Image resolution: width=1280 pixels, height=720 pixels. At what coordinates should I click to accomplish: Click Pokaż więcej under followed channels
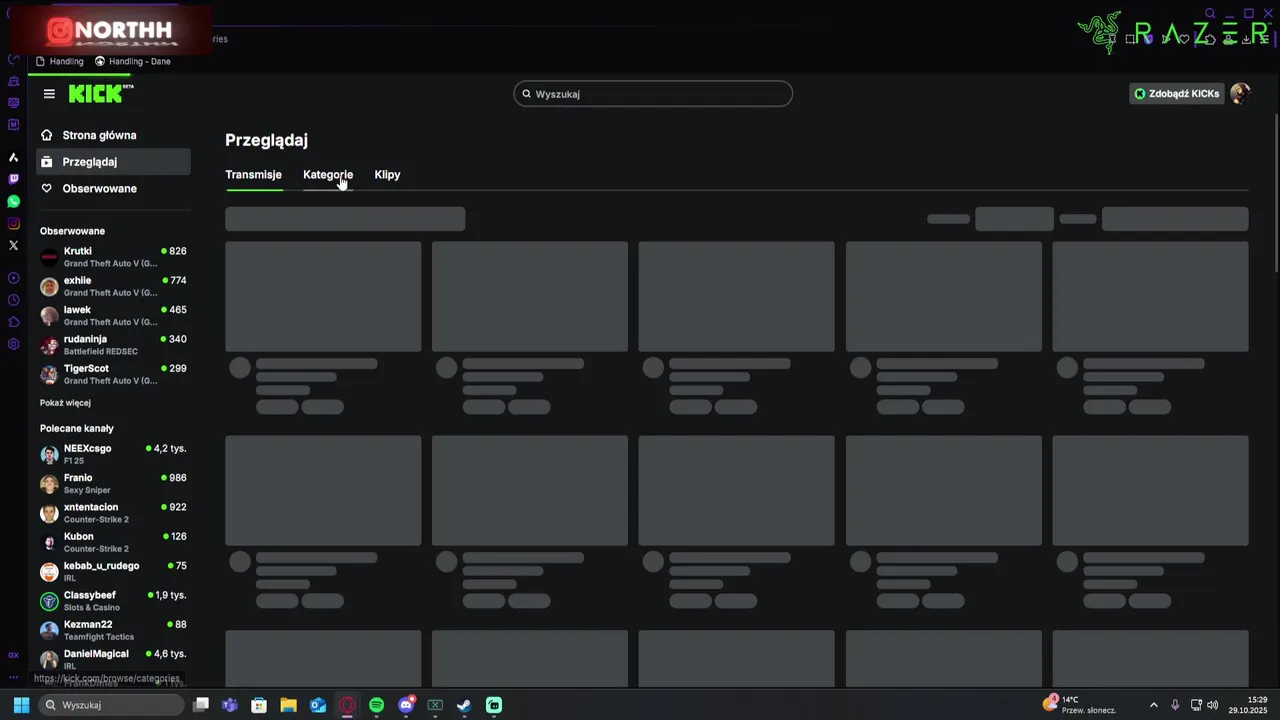pyautogui.click(x=65, y=403)
